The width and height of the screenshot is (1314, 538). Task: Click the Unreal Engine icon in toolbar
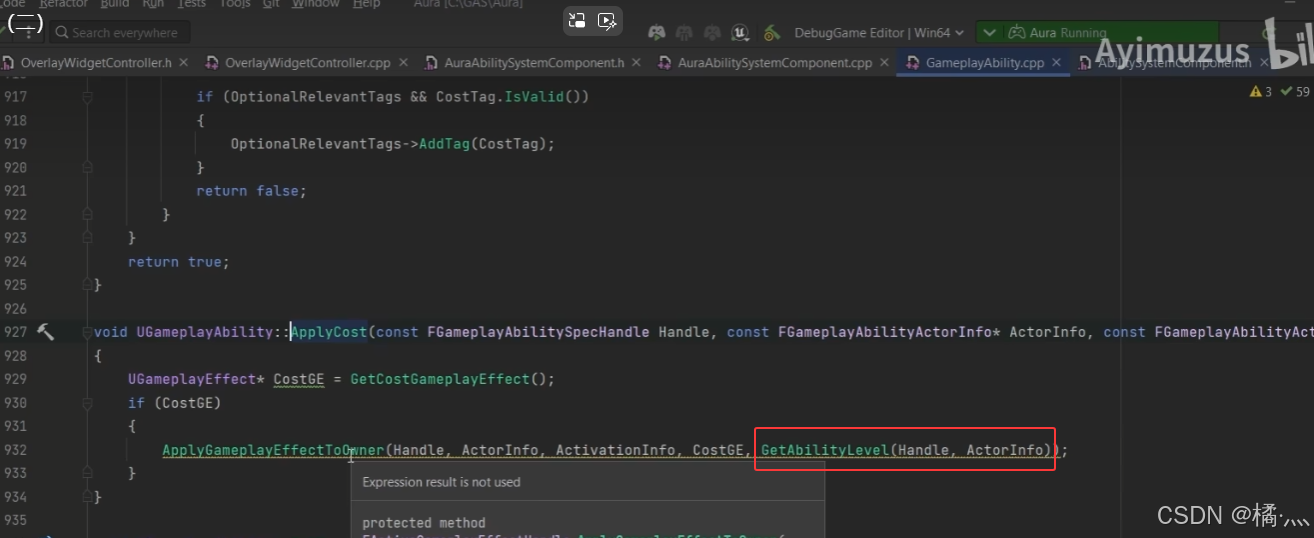740,33
